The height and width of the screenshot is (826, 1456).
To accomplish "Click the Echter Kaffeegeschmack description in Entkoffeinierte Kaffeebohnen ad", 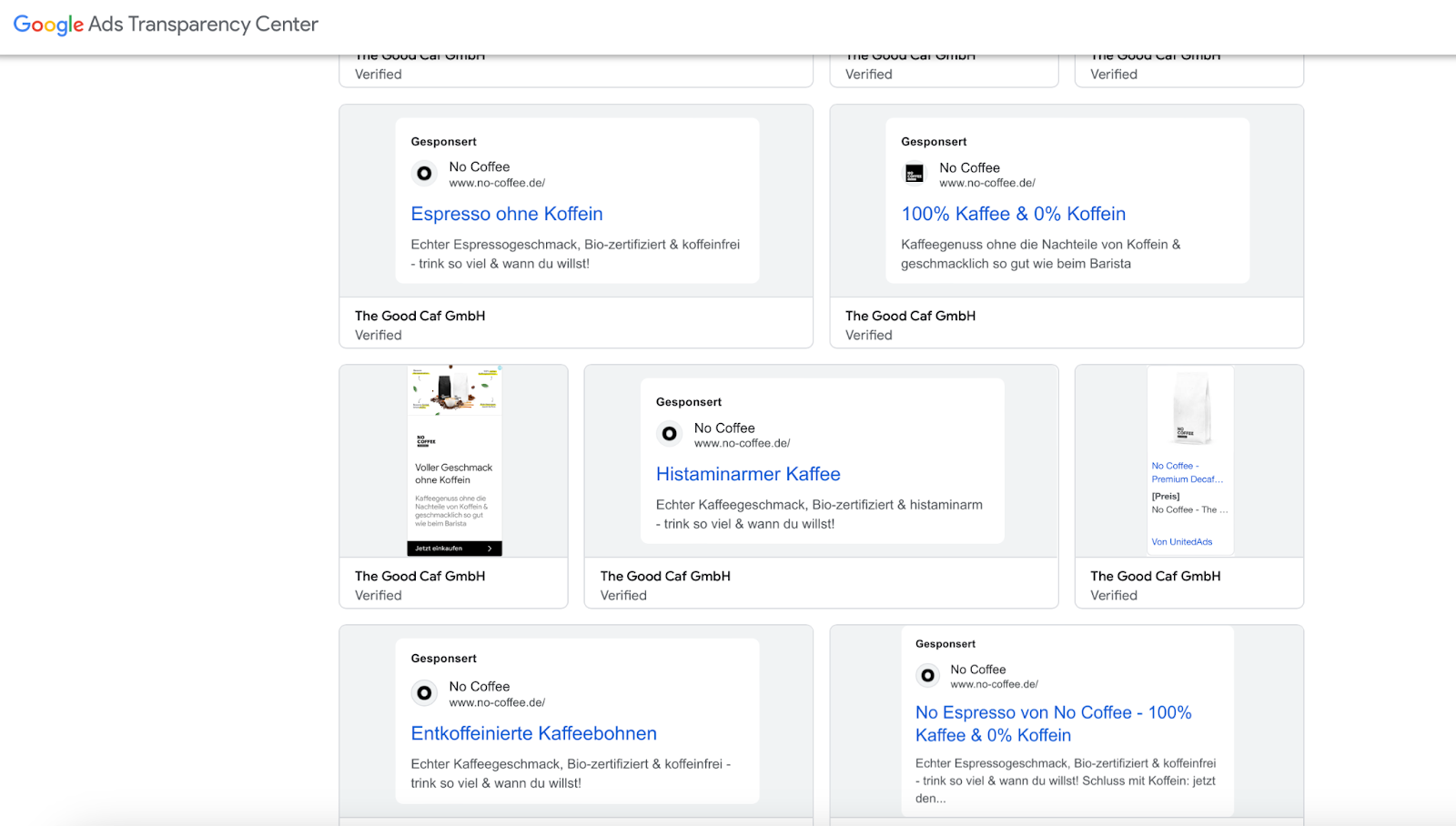I will (x=571, y=773).
